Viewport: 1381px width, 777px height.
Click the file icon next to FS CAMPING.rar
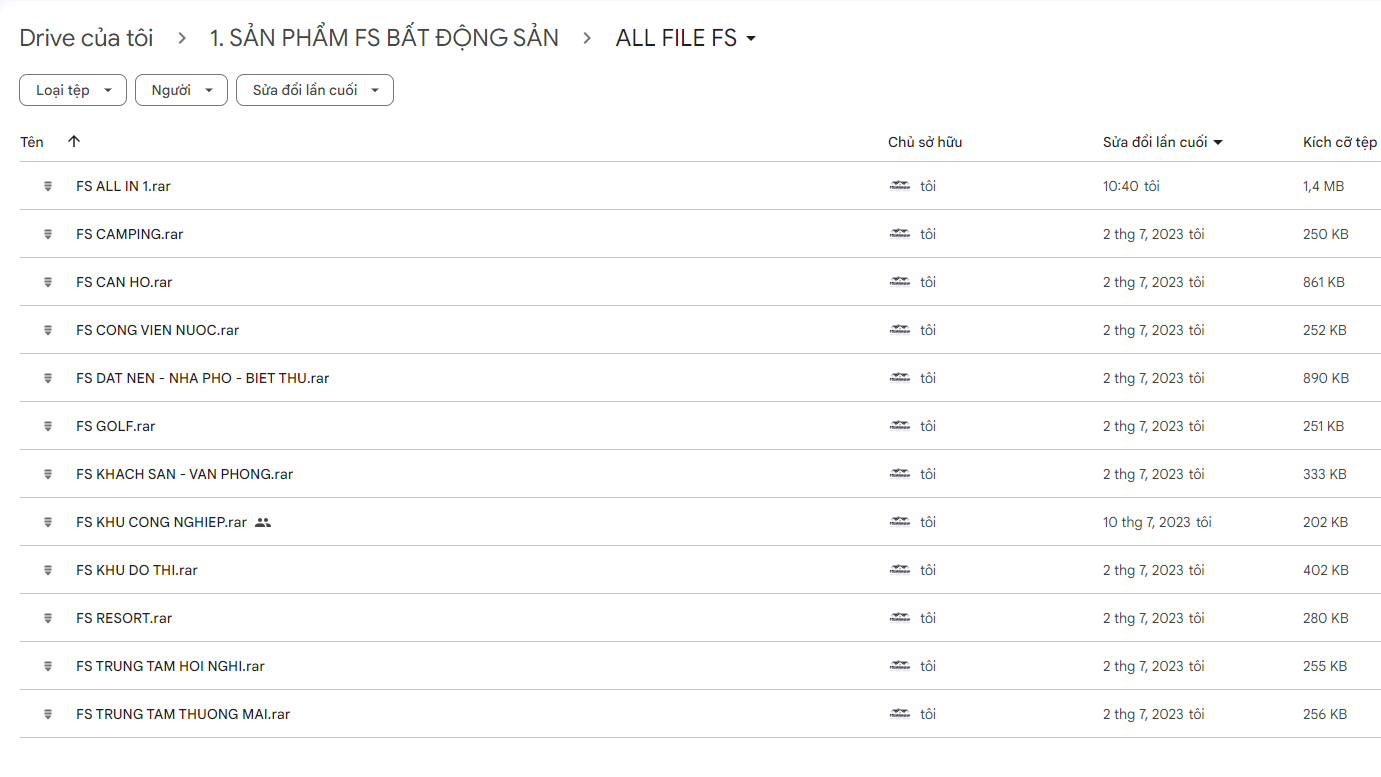47,234
